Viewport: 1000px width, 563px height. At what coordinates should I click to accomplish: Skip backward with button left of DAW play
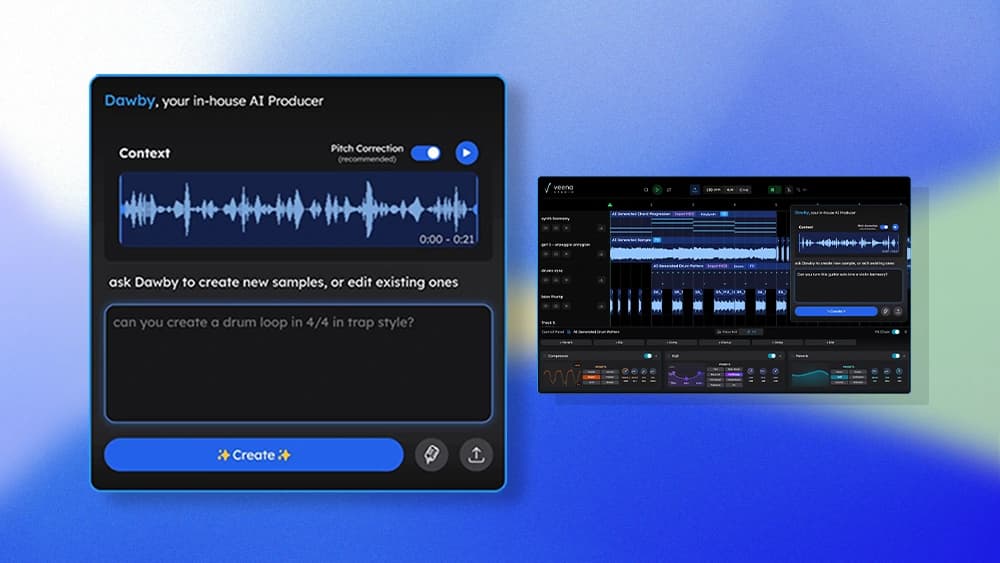click(x=646, y=190)
